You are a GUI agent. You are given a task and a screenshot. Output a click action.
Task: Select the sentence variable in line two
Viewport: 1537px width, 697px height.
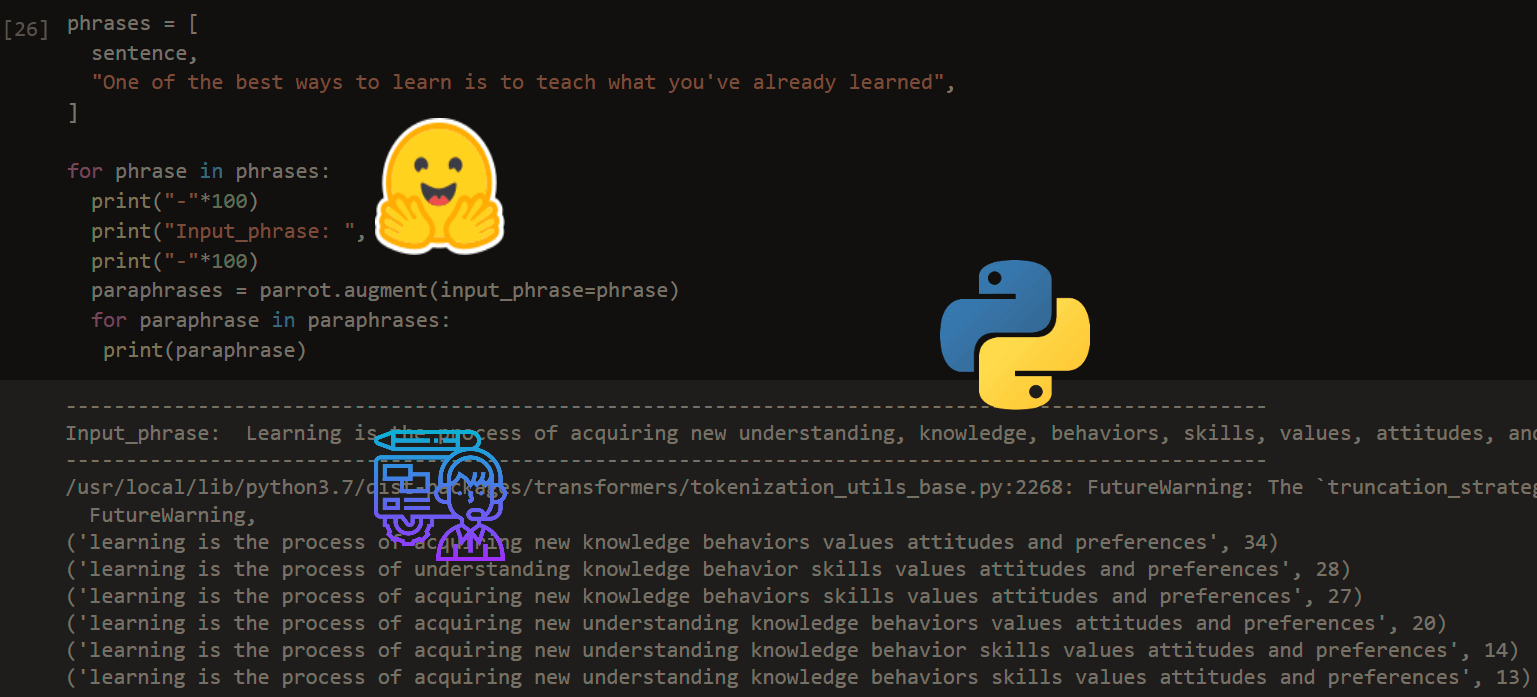[x=139, y=52]
